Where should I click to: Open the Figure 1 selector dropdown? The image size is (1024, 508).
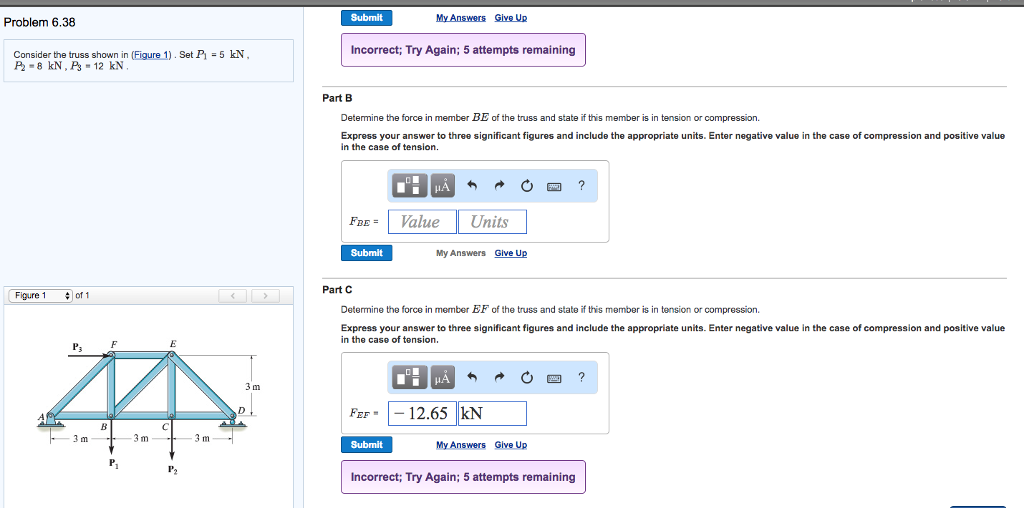click(x=40, y=296)
